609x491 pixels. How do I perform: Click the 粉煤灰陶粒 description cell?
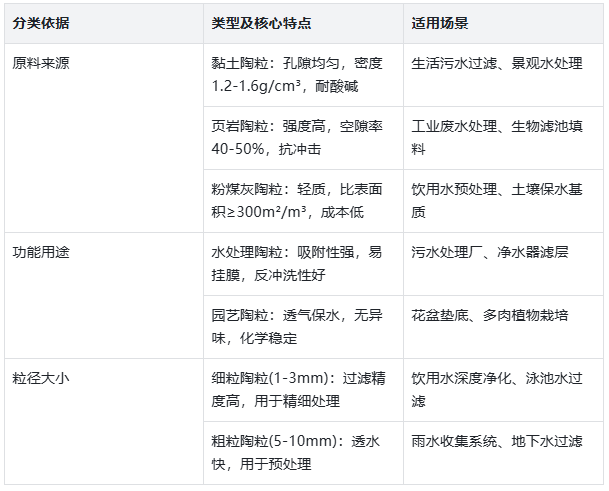click(x=297, y=200)
